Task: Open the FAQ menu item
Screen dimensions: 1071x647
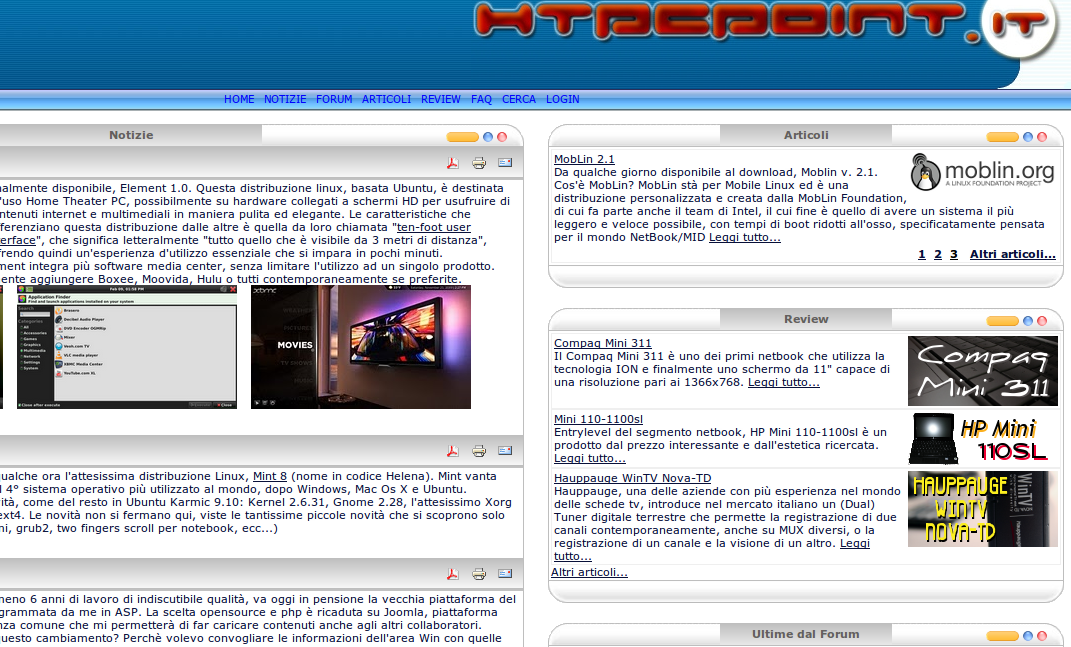Action: tap(482, 99)
